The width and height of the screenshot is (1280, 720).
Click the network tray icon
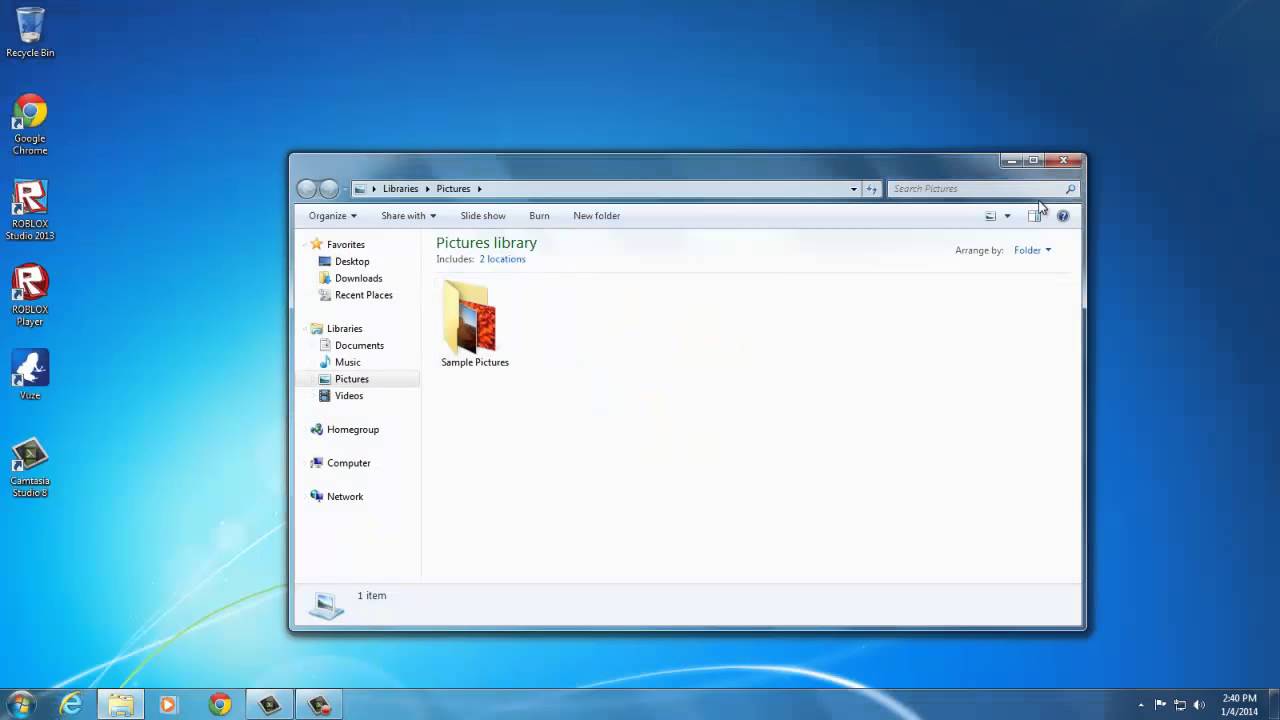[1180, 705]
